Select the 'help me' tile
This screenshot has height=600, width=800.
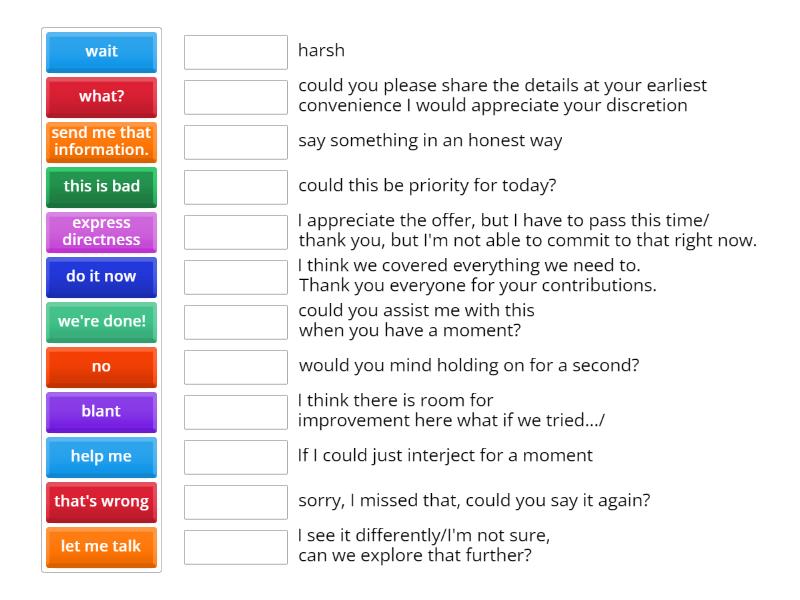100,457
